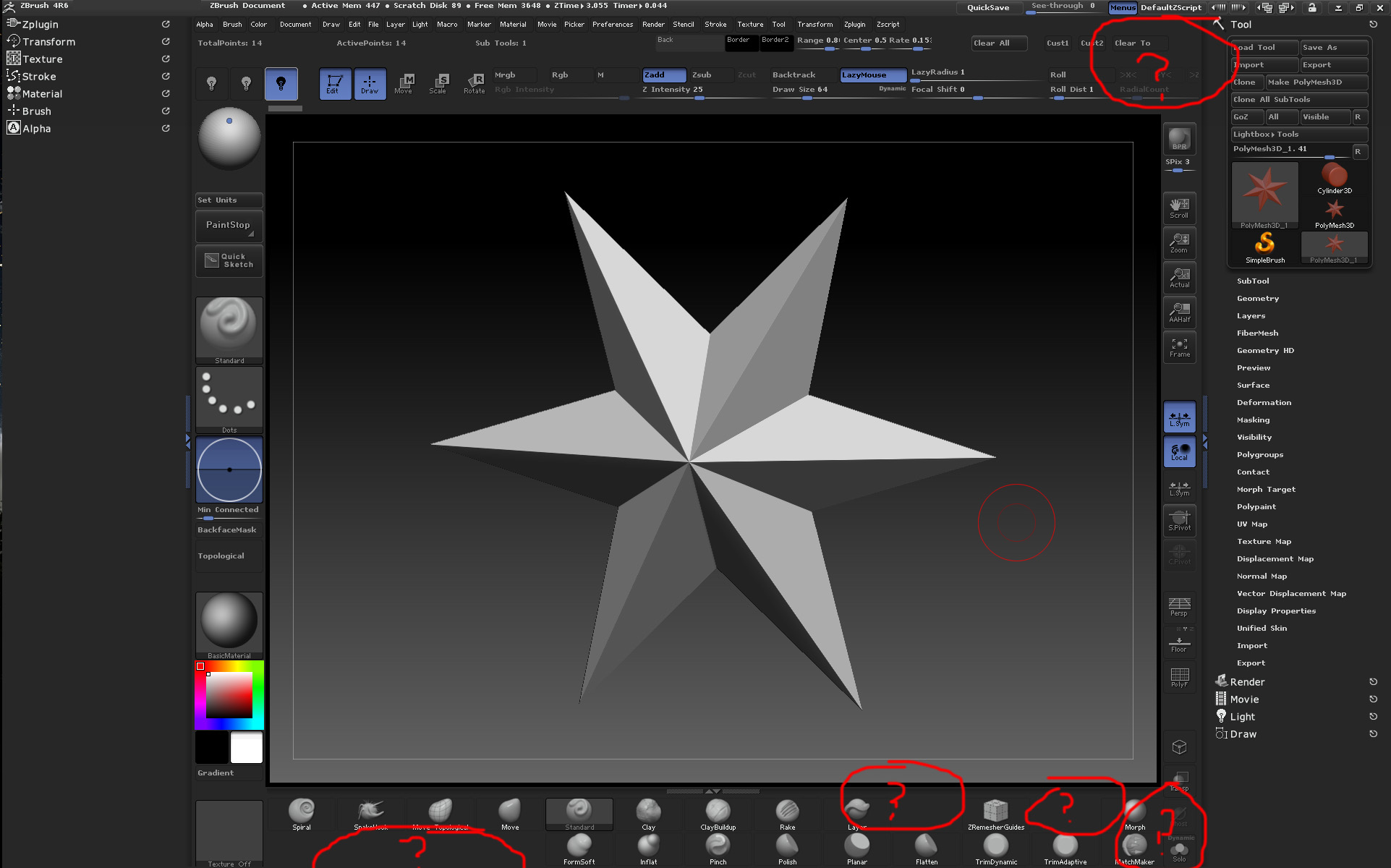This screenshot has height=868, width=1391.
Task: Expand the UV Map section
Action: coord(1251,524)
